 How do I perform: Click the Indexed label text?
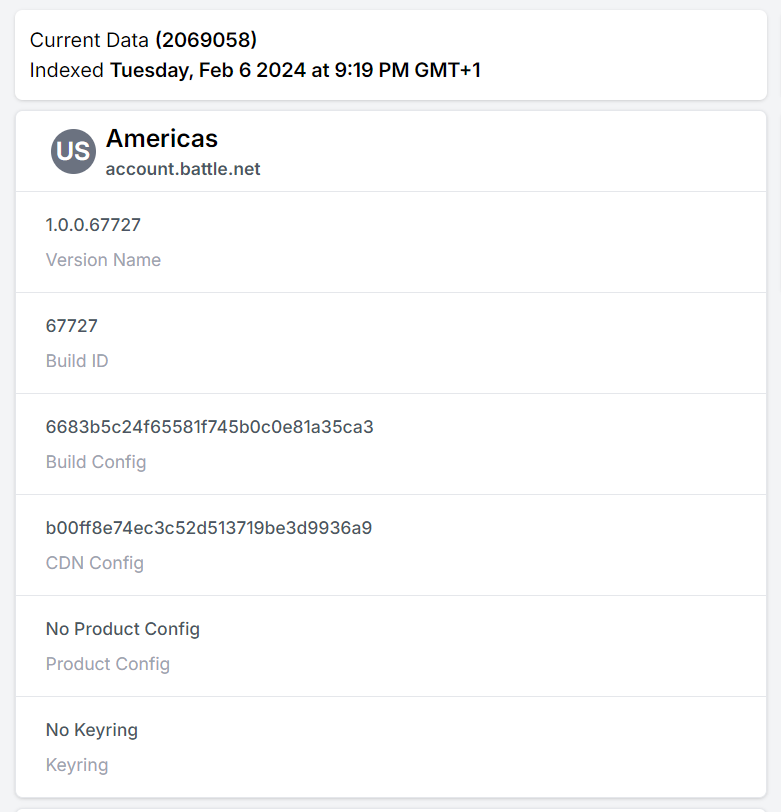tap(66, 70)
